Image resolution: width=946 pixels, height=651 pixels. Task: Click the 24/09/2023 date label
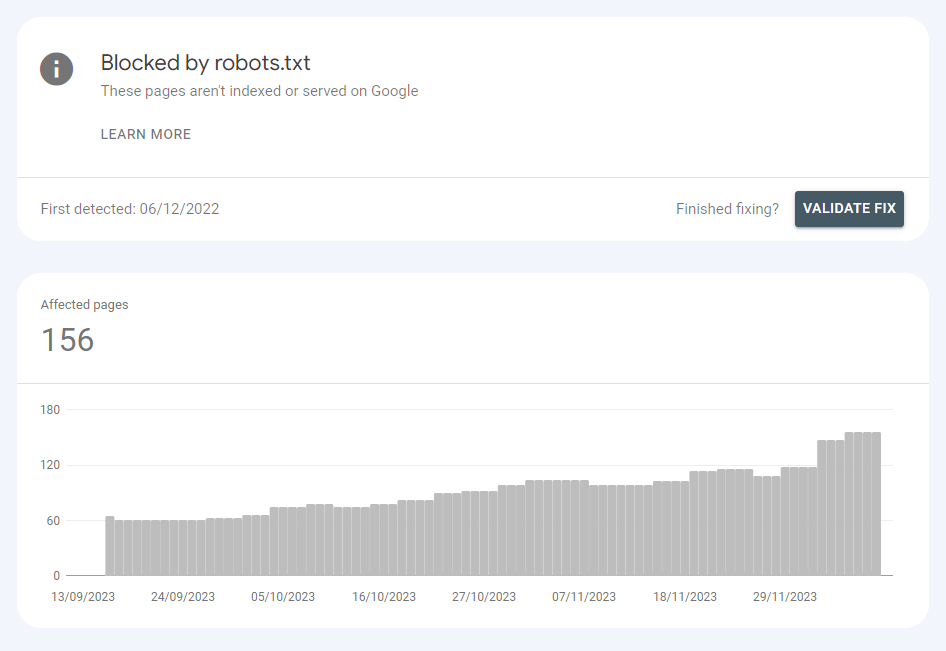click(x=184, y=595)
